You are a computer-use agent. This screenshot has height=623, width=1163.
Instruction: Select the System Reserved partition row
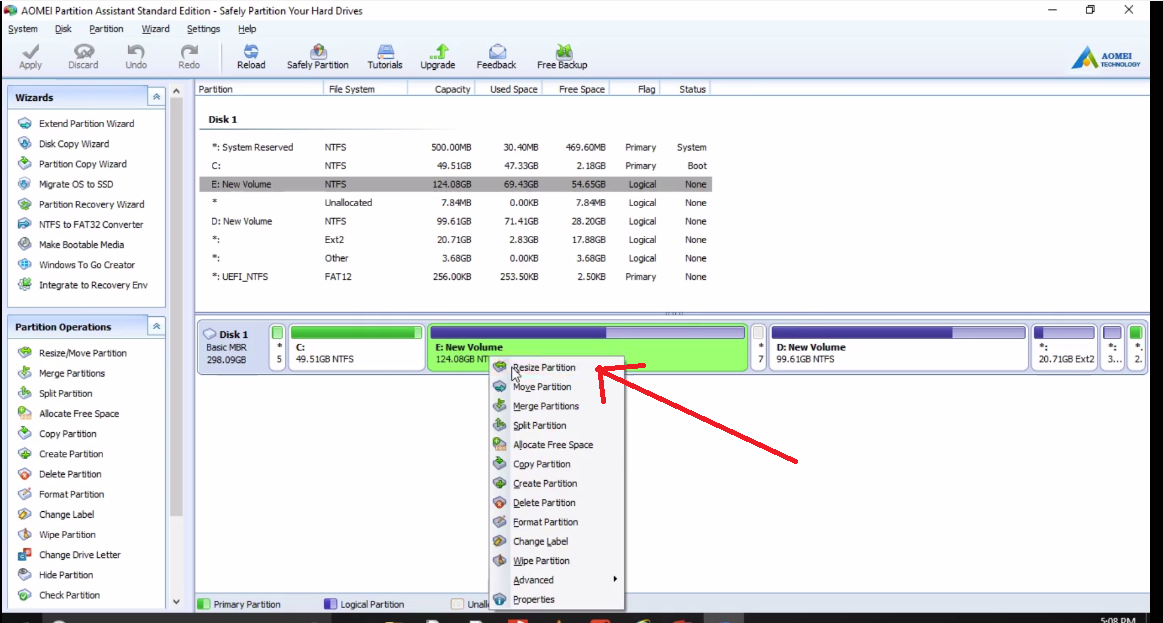pyautogui.click(x=455, y=147)
